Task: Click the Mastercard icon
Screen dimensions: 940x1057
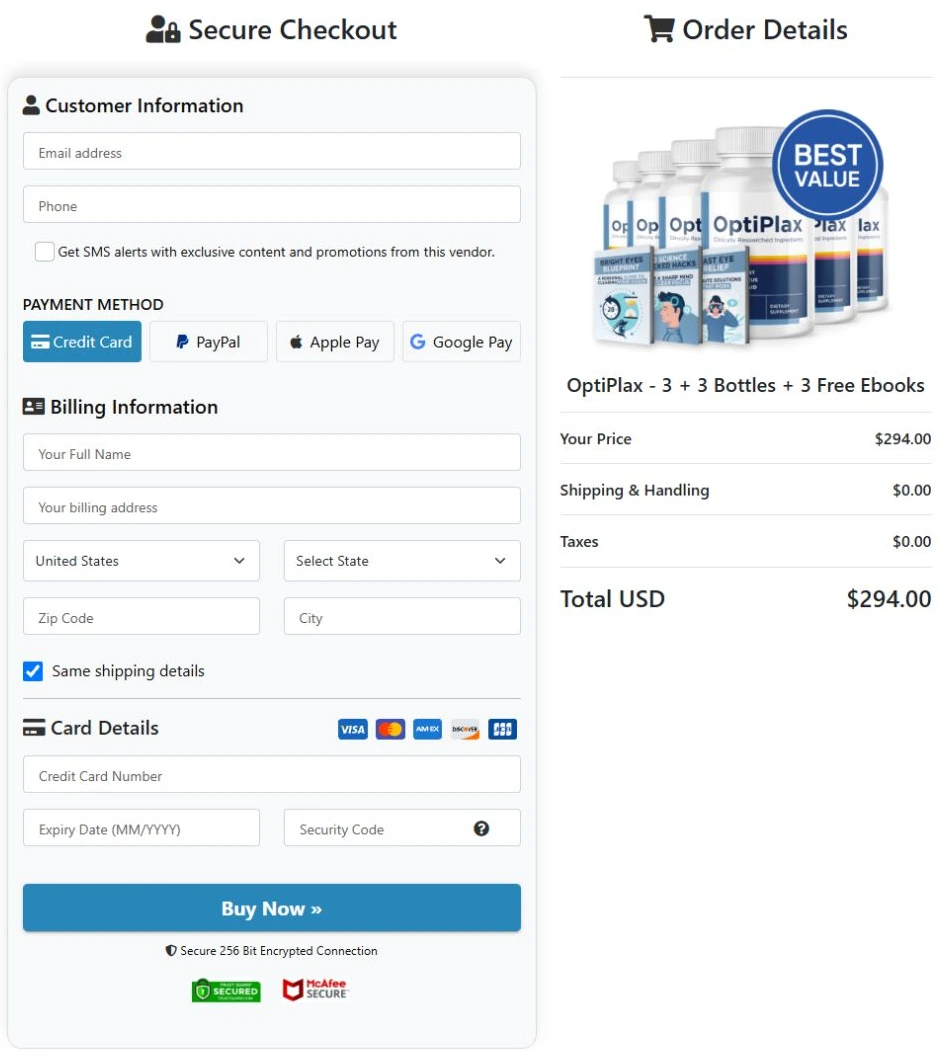Action: 390,729
